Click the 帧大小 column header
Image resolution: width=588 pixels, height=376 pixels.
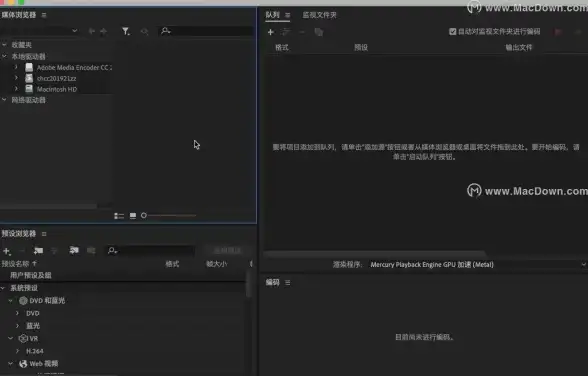[216, 264]
